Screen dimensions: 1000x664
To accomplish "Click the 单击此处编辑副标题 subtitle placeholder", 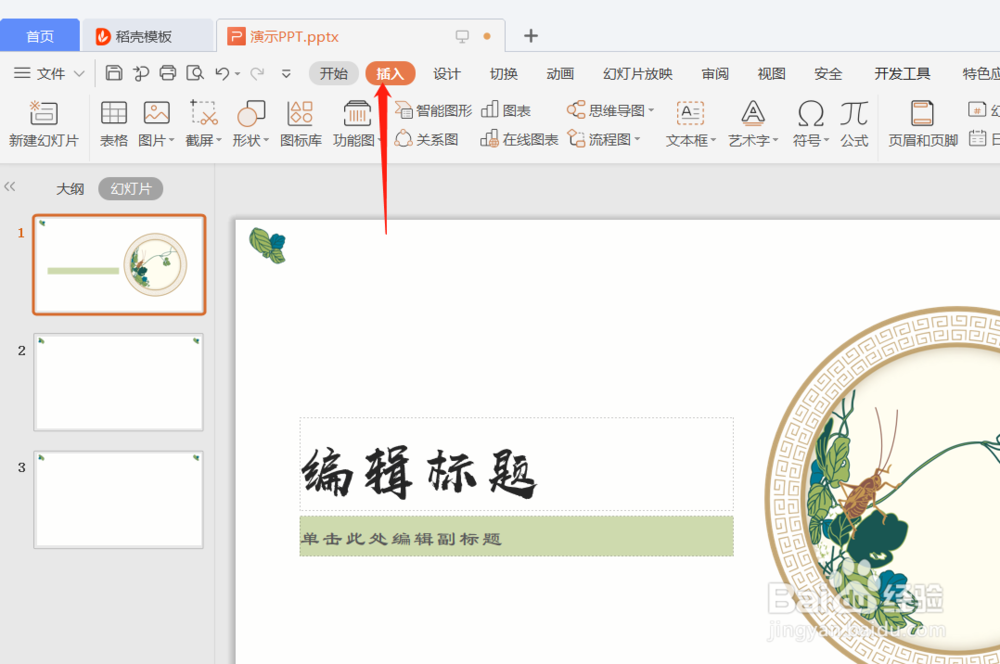I will click(517, 536).
